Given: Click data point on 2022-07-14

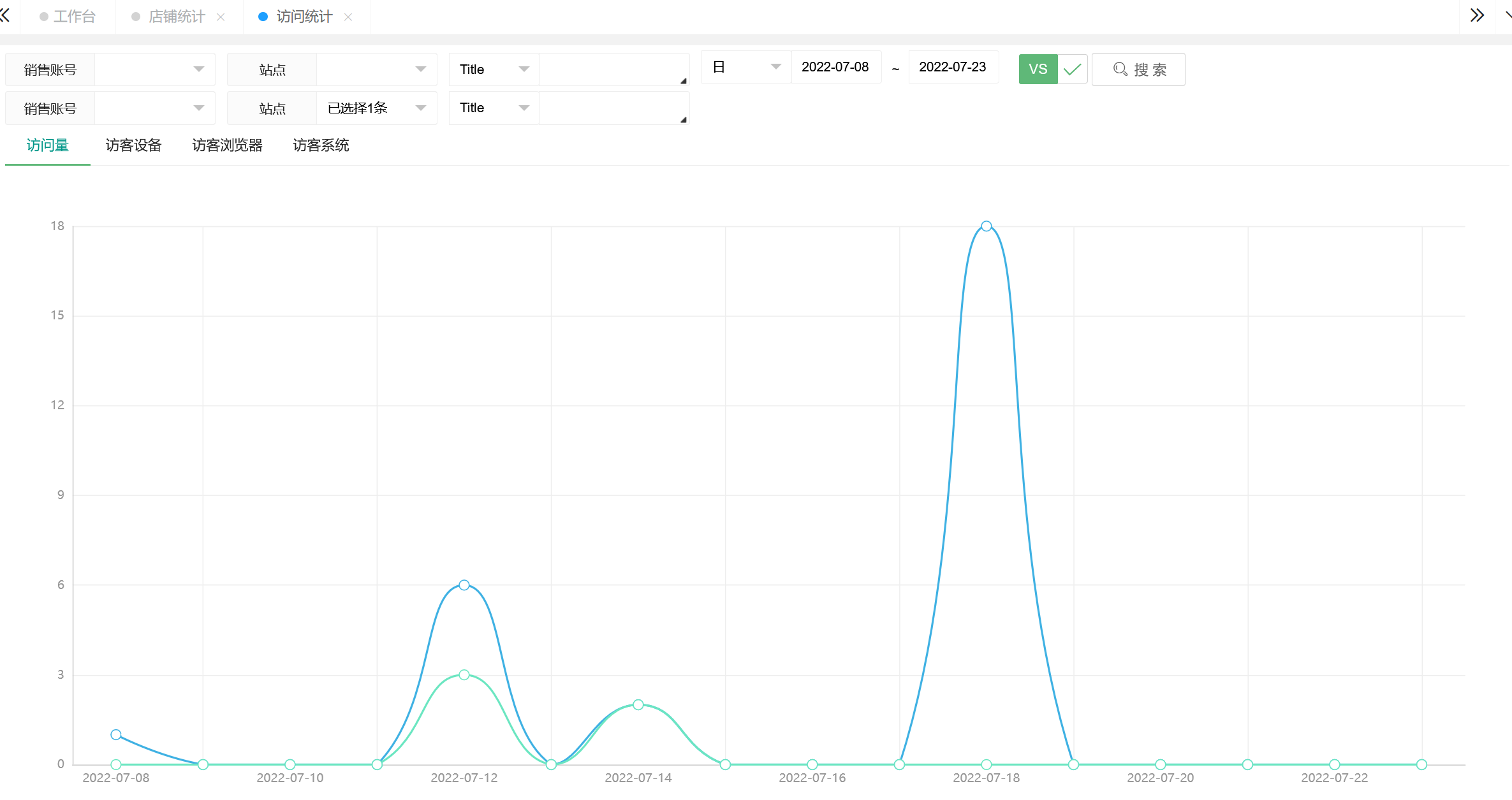Looking at the screenshot, I should point(638,704).
